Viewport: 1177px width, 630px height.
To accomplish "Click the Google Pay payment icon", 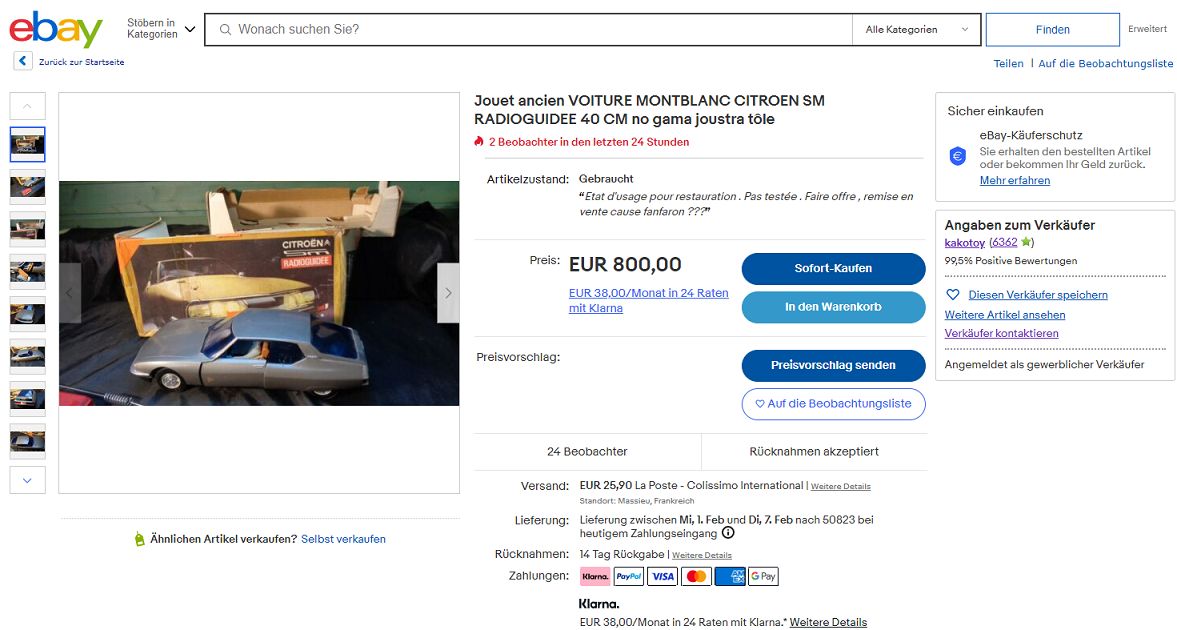I will click(x=763, y=577).
